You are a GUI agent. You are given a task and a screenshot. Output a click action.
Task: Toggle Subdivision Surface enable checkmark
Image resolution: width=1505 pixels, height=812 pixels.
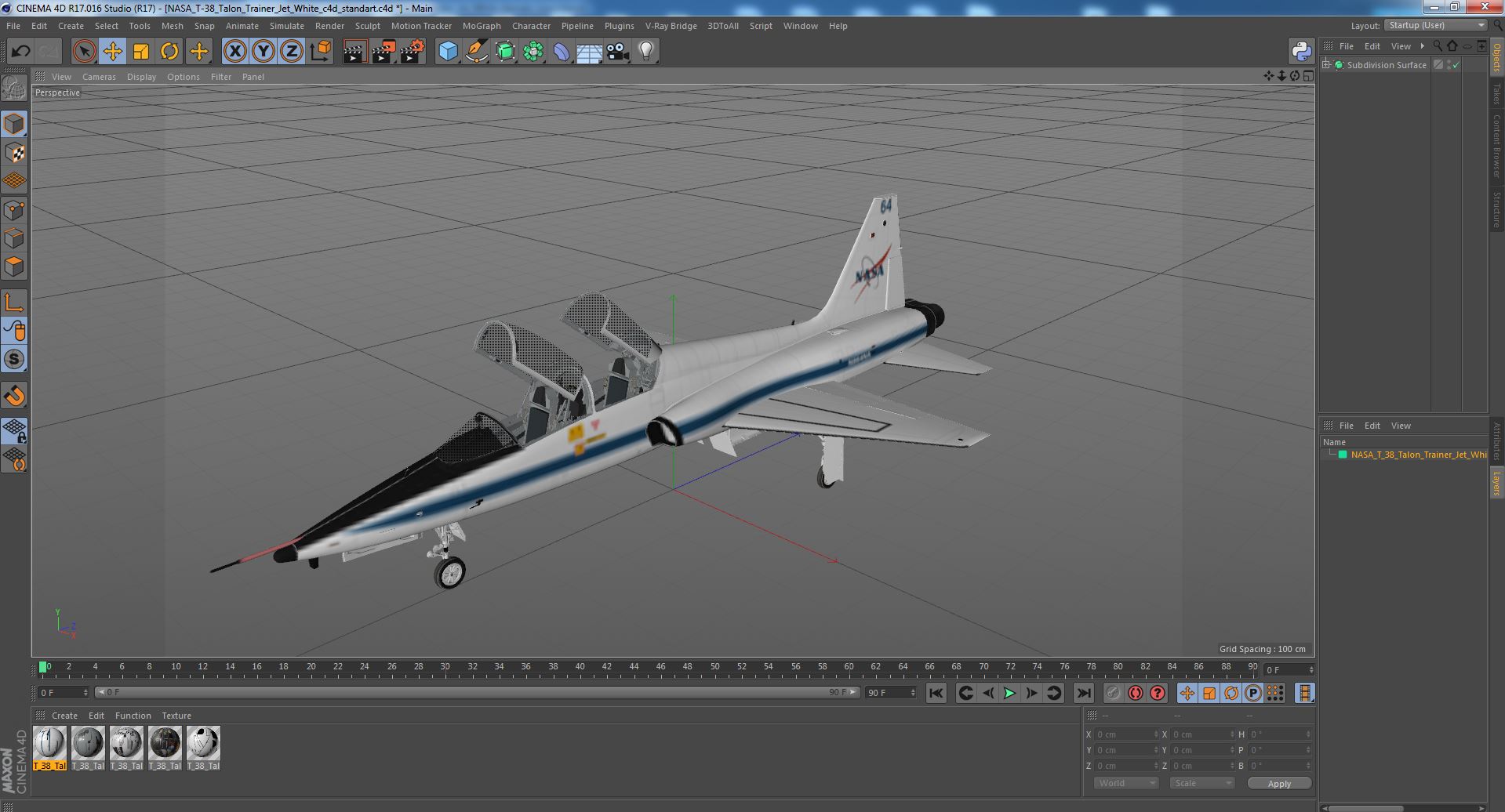coord(1456,65)
